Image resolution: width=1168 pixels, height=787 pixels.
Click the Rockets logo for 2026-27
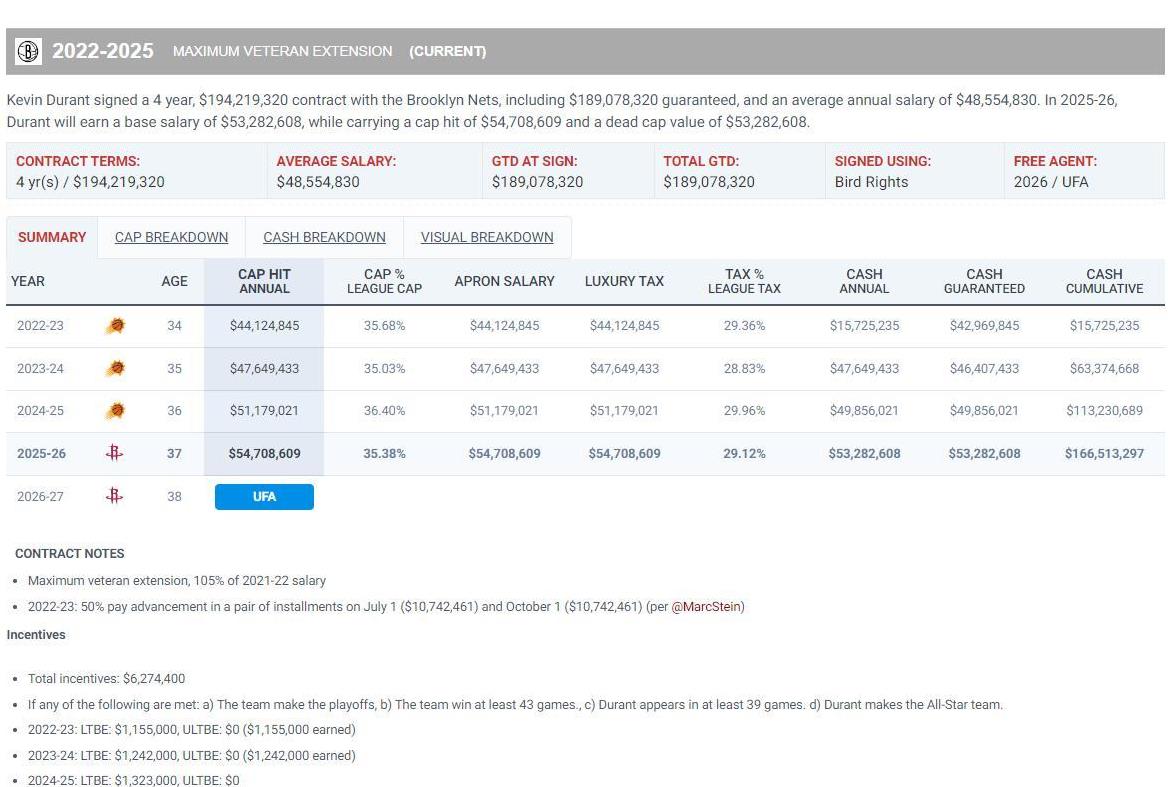tap(114, 496)
